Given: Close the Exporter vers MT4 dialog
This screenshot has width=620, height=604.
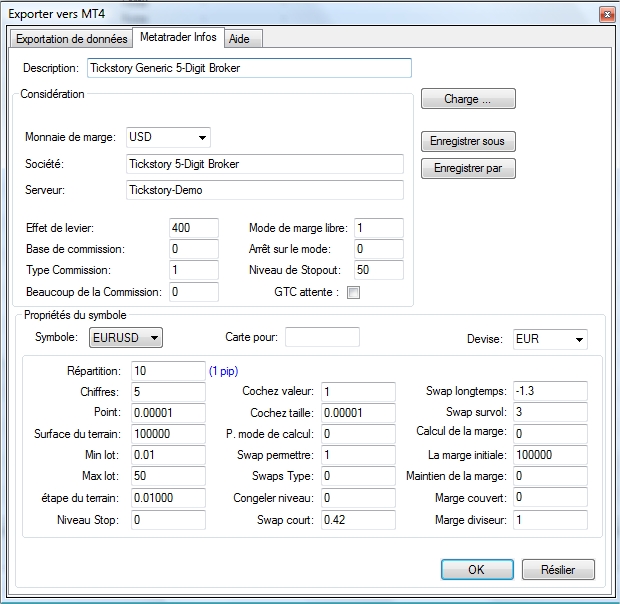Looking at the screenshot, I should click(x=604, y=14).
